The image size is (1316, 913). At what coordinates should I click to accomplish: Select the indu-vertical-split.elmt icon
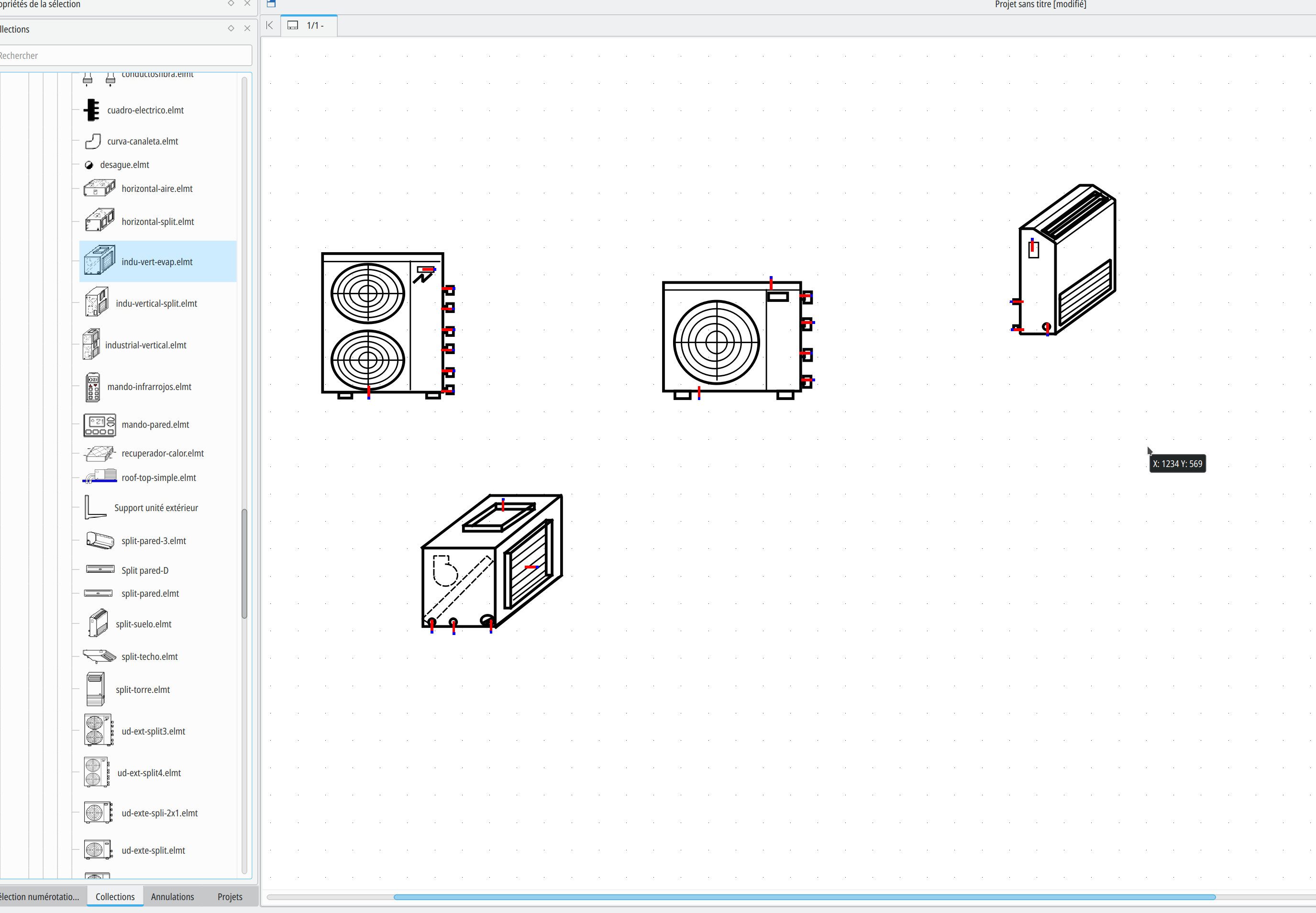coord(97,302)
